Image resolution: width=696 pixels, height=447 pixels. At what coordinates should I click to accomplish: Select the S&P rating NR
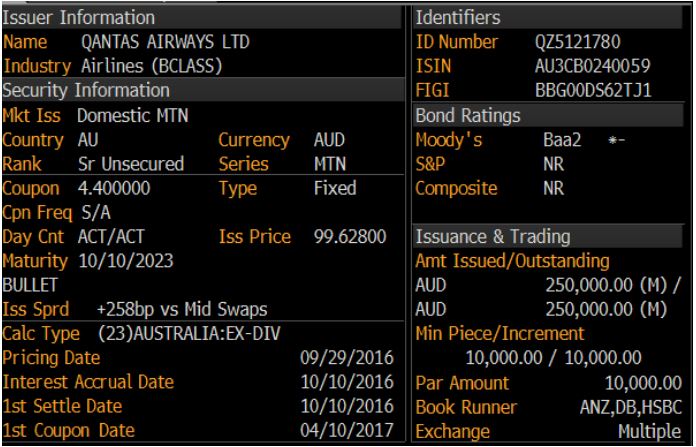pos(554,164)
